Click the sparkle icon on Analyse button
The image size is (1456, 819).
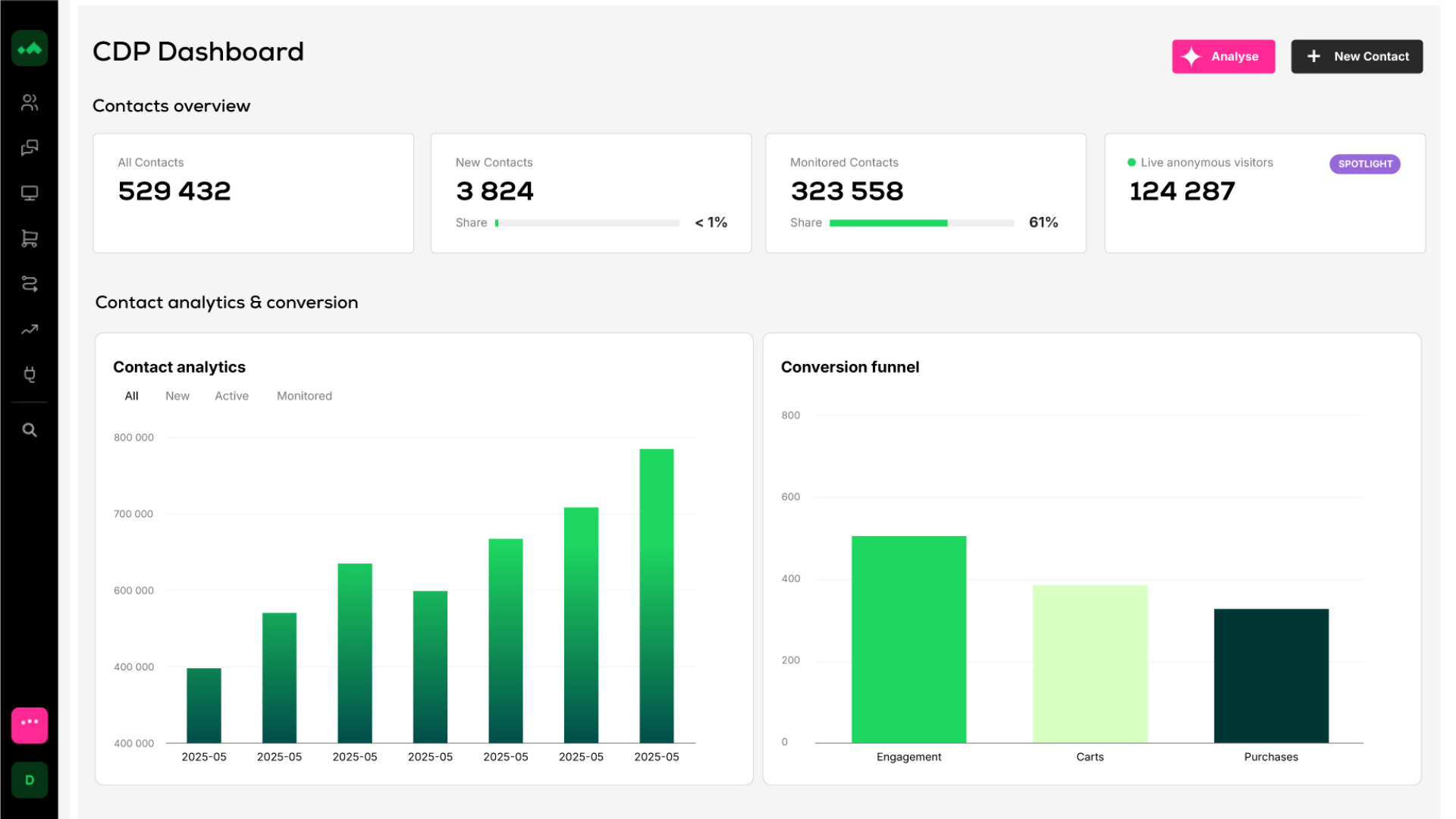pos(1191,56)
